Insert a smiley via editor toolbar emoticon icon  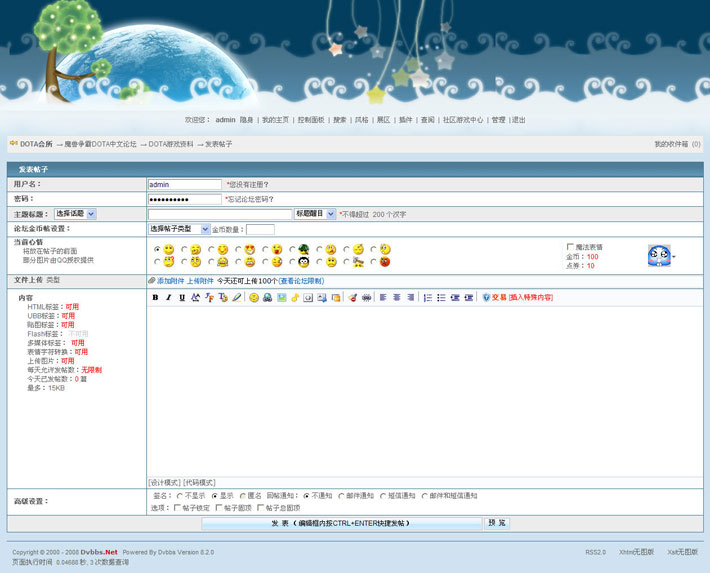coord(254,298)
